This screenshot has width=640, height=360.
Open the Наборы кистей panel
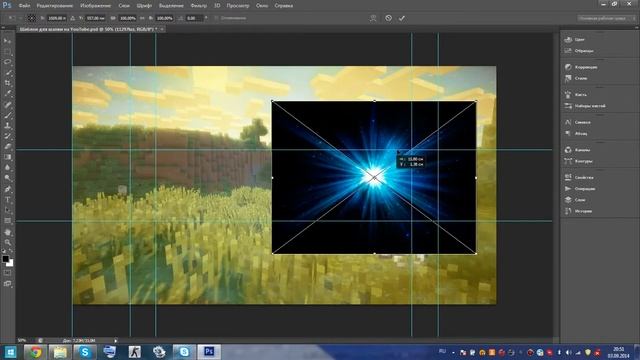[585, 106]
